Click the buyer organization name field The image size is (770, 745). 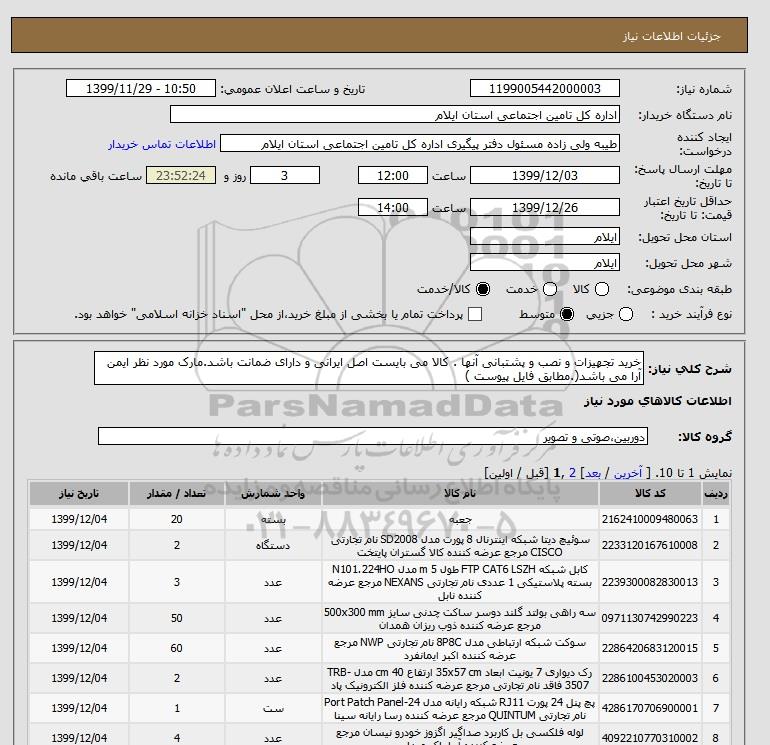click(x=394, y=115)
